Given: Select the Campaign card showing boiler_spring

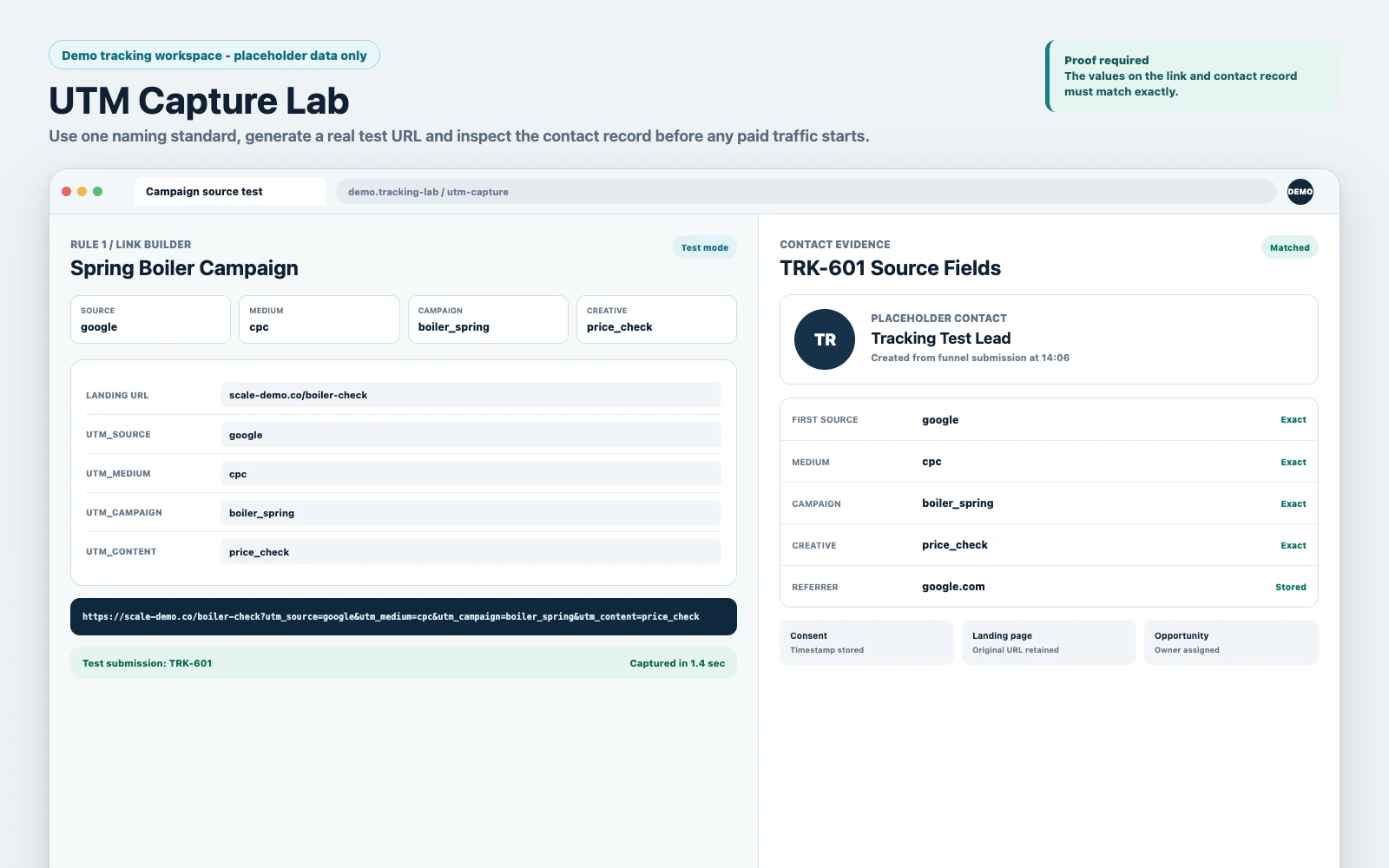Looking at the screenshot, I should (x=488, y=319).
